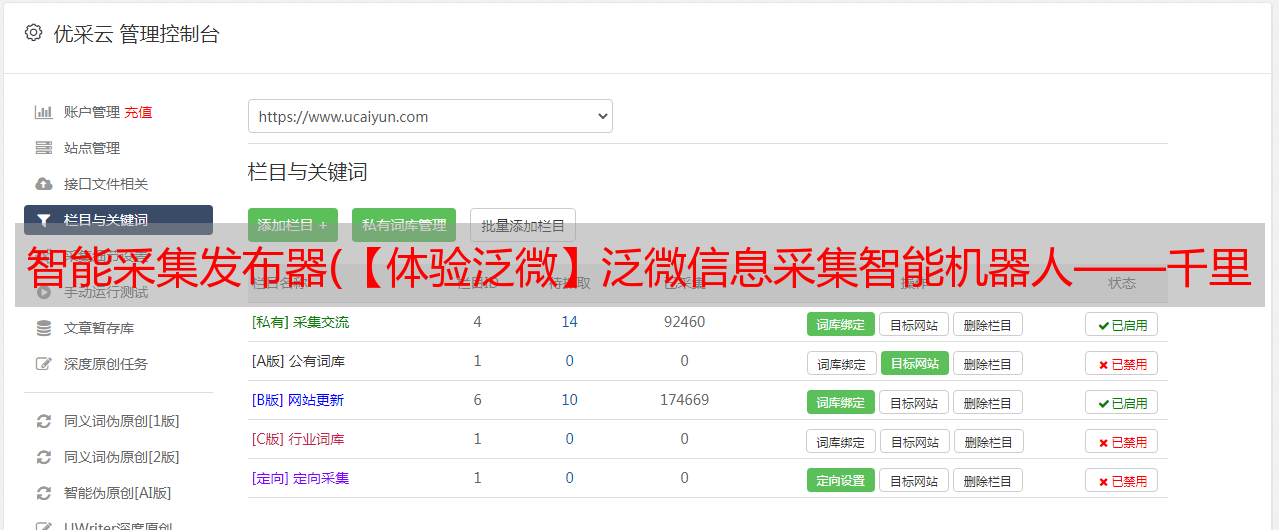Click 目标网站 in the 采集交流 row

(914, 324)
